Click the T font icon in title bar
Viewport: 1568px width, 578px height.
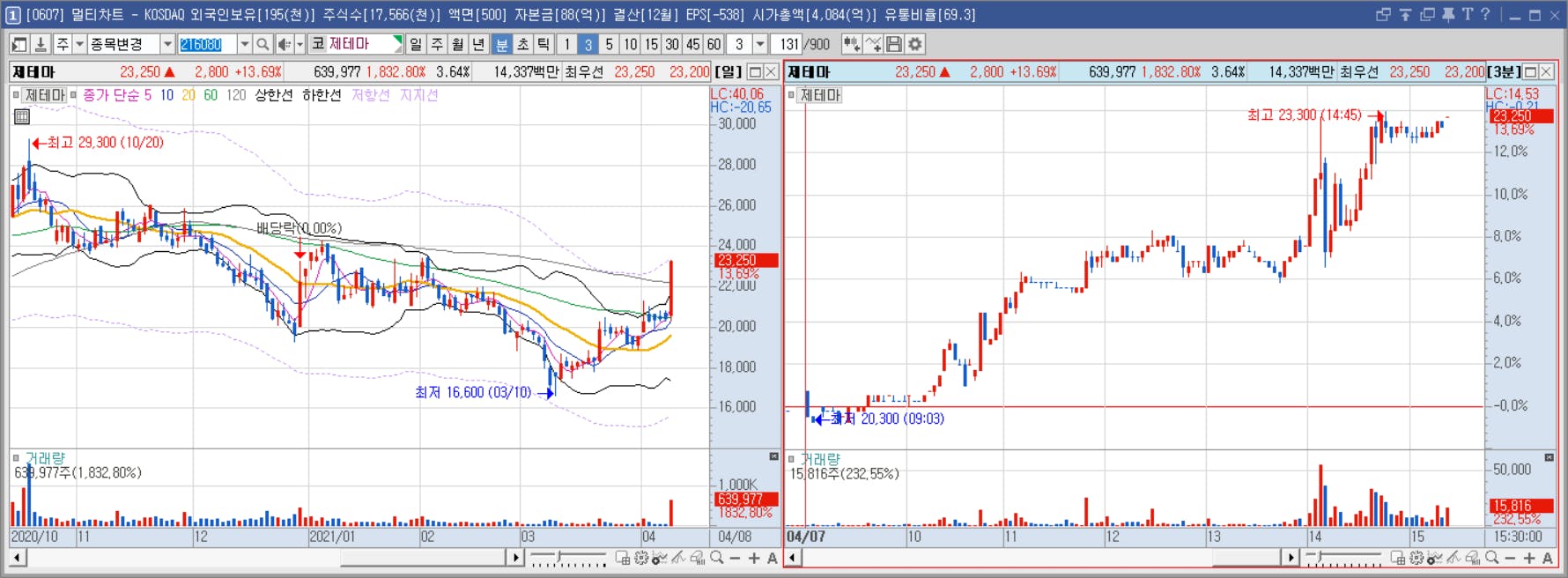pyautogui.click(x=1468, y=15)
